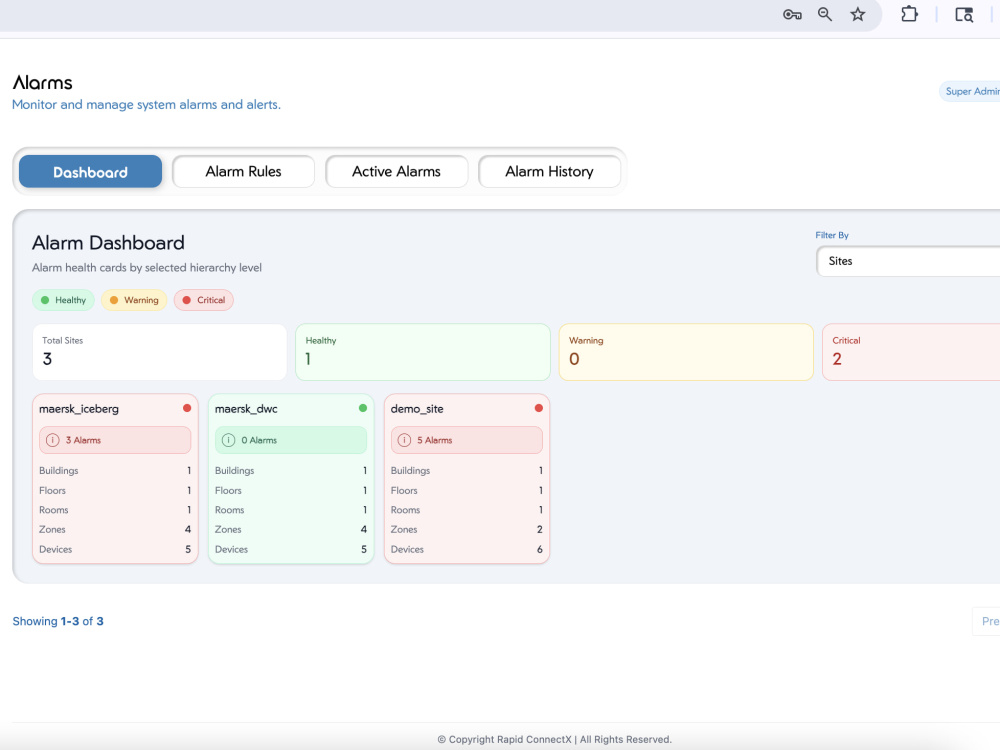The image size is (1000, 750).
Task: Click the Total Sites summary card
Action: coord(159,352)
